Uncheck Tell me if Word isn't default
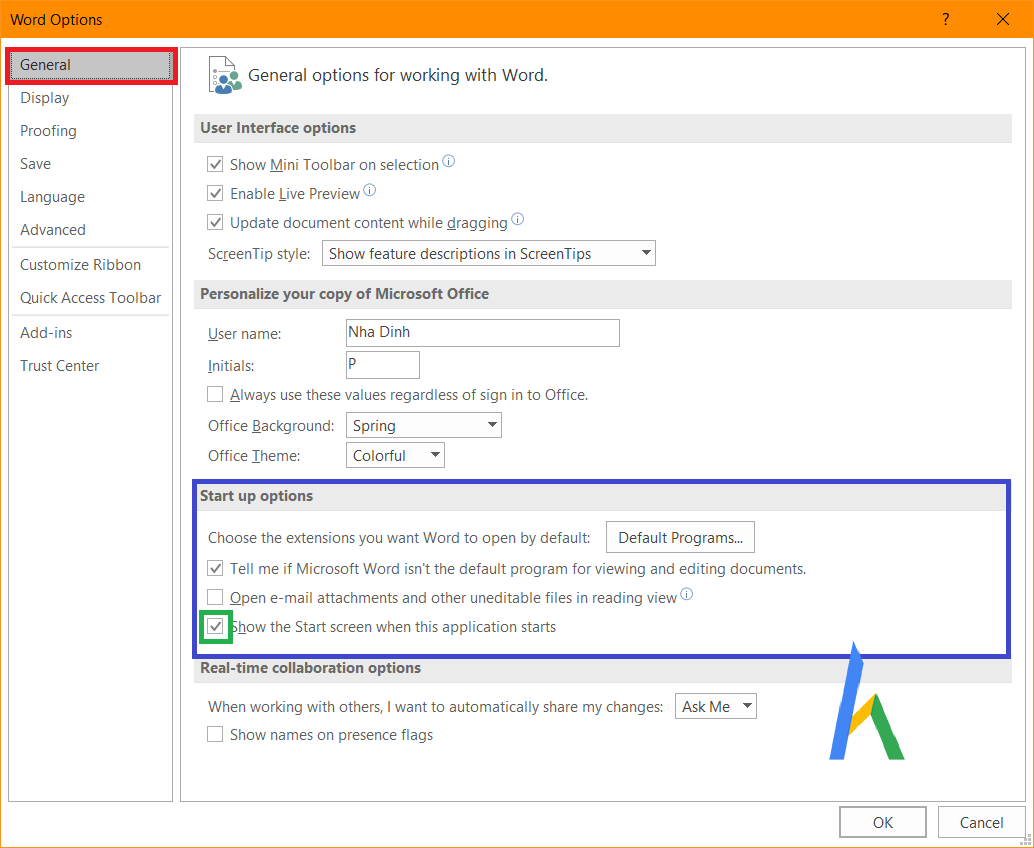Screen dimensions: 1034x848 click(215, 568)
